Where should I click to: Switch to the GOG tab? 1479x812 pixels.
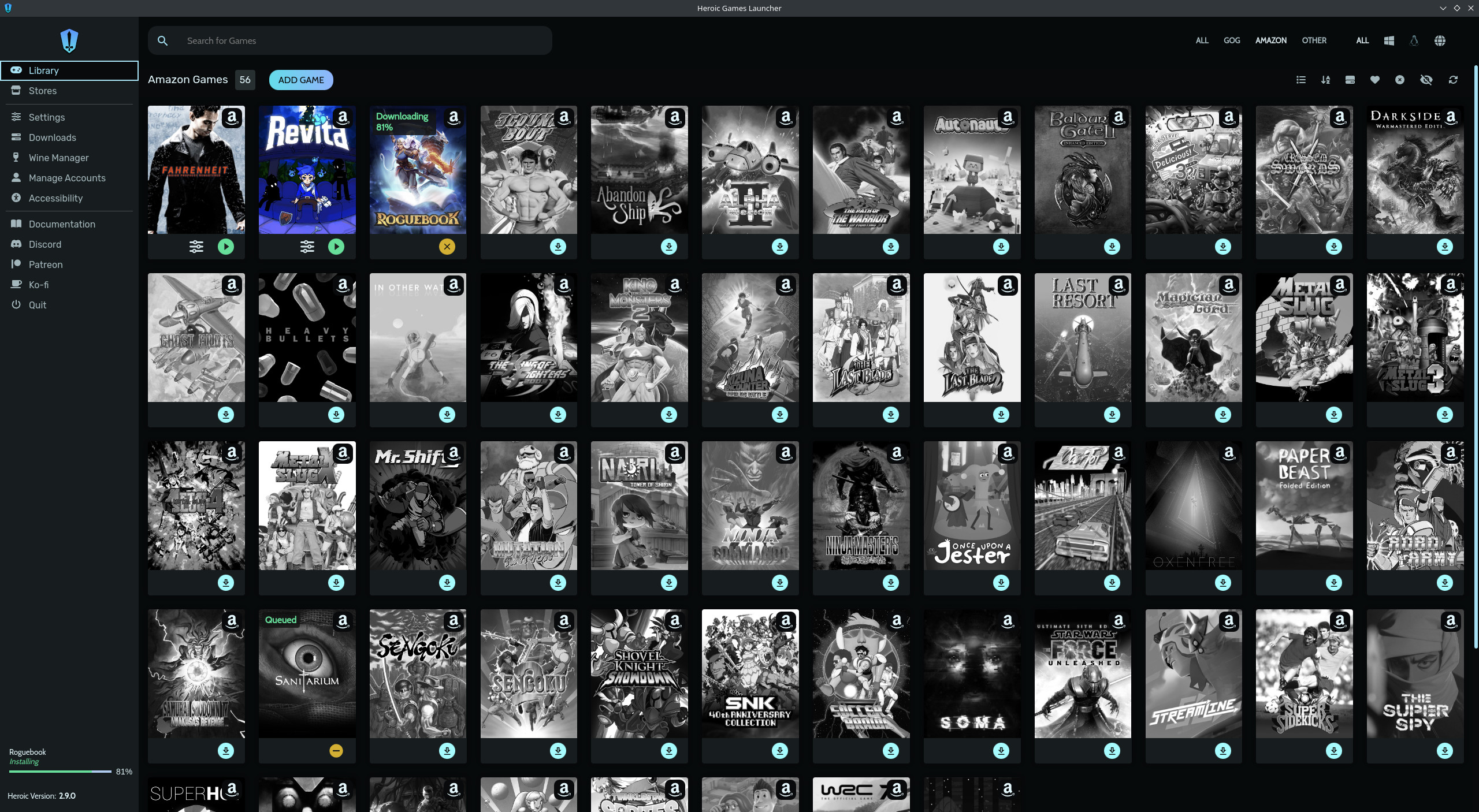[1232, 40]
